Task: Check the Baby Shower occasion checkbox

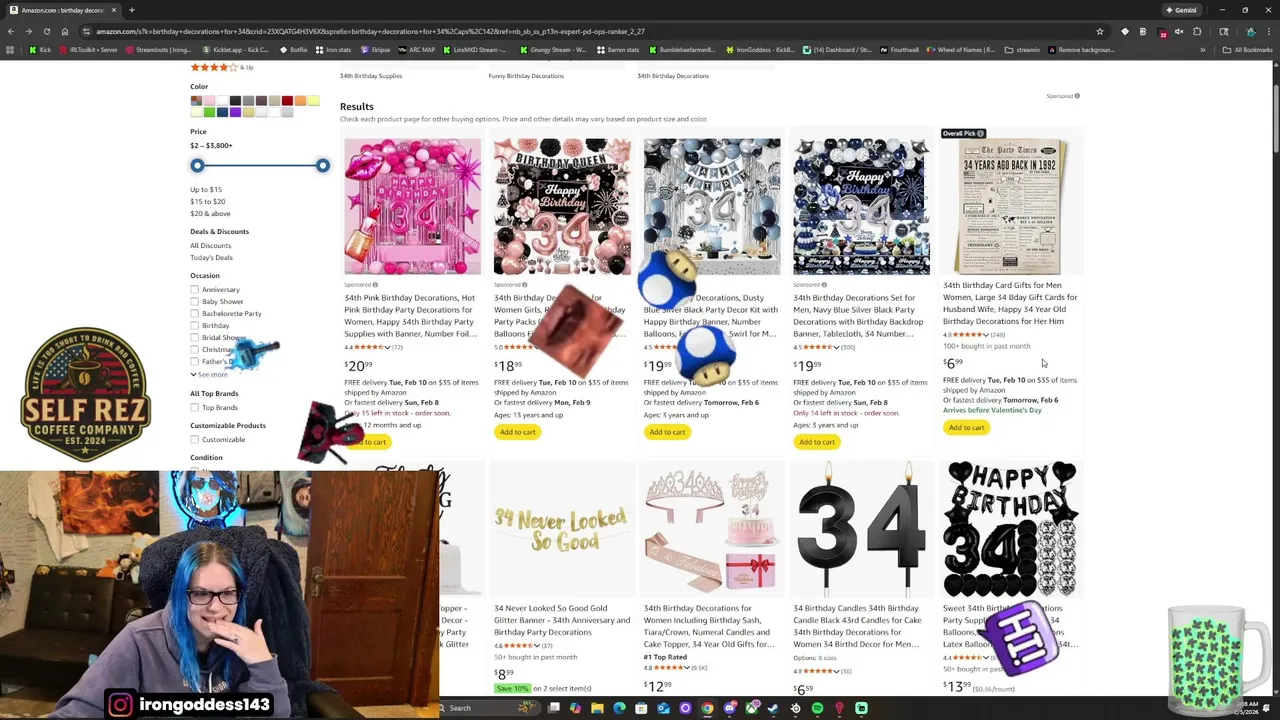Action: pos(195,301)
